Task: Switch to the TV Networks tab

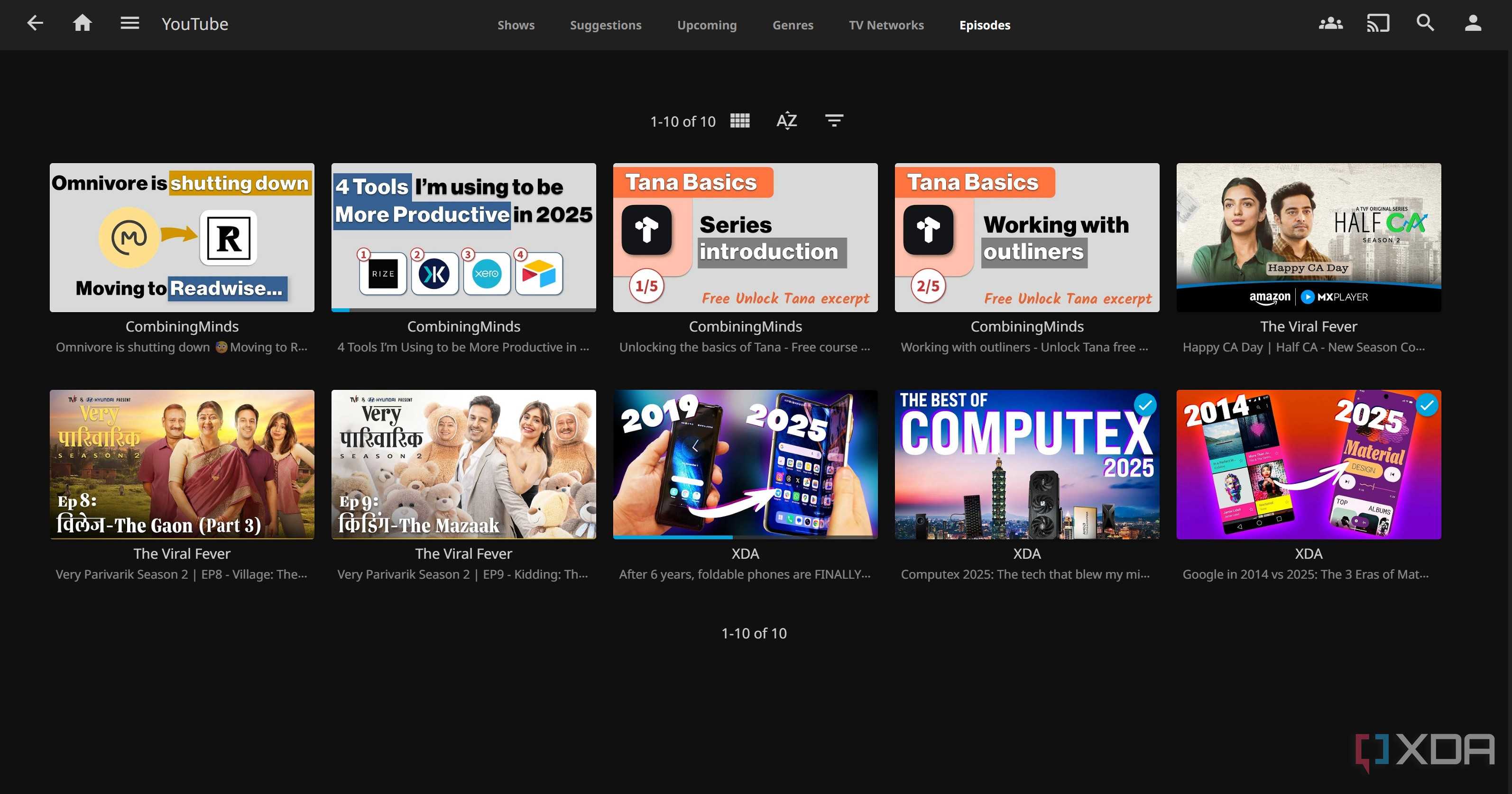Action: [x=886, y=25]
